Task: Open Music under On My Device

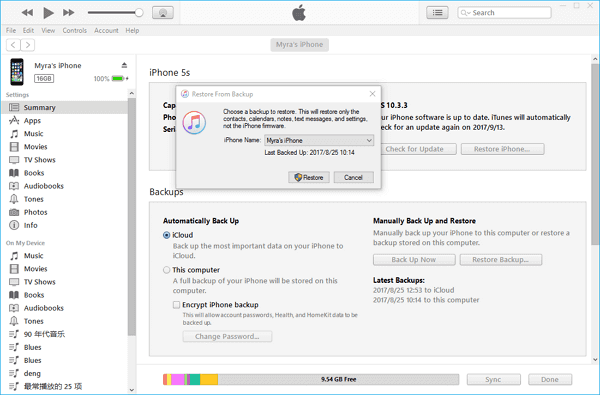Action: pos(65,256)
